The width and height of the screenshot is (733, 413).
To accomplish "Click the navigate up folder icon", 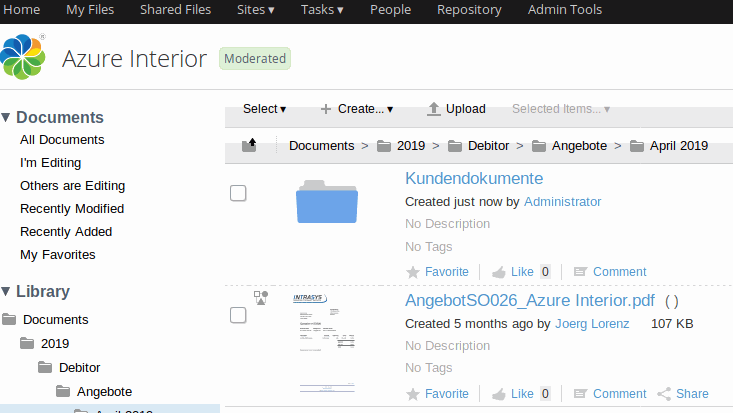I will point(249,145).
